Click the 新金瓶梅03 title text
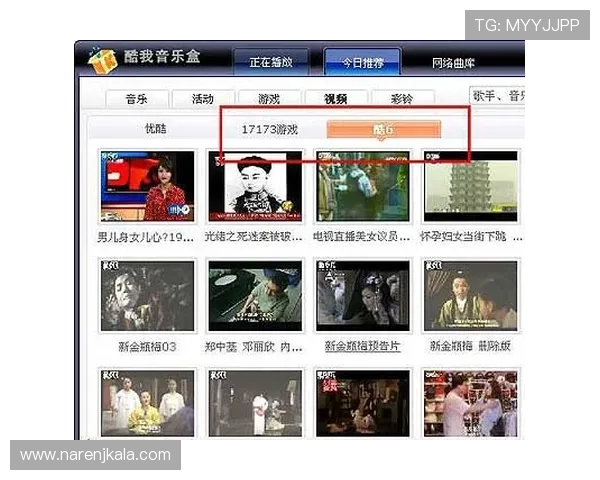The height and width of the screenshot is (480, 600). click(x=147, y=347)
